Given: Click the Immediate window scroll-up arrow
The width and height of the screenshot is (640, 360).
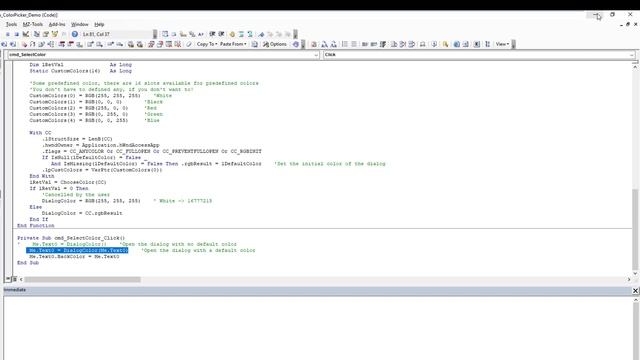Looking at the screenshot, I should click(636, 300).
